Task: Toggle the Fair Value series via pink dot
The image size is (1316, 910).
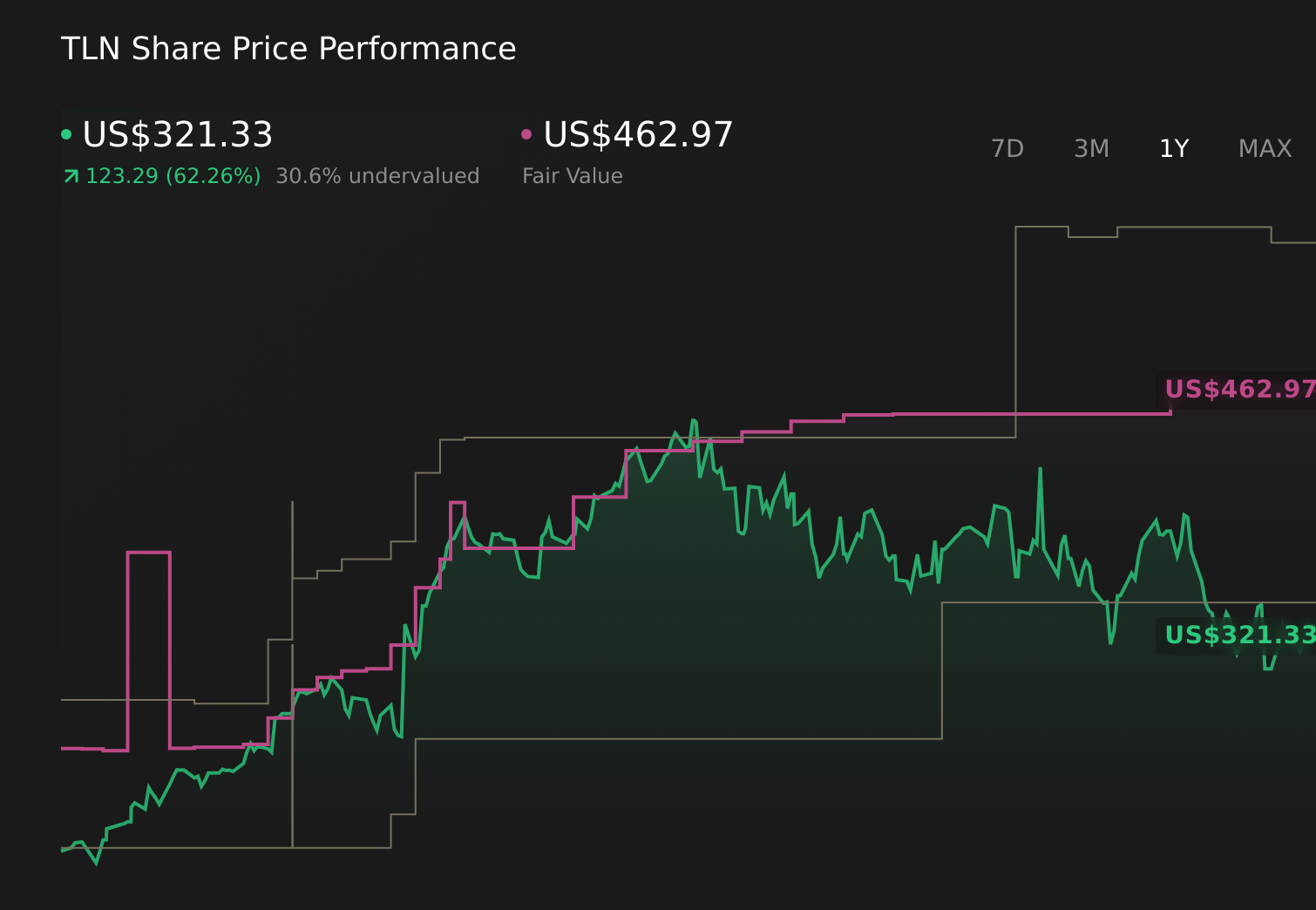Action: click(x=526, y=132)
